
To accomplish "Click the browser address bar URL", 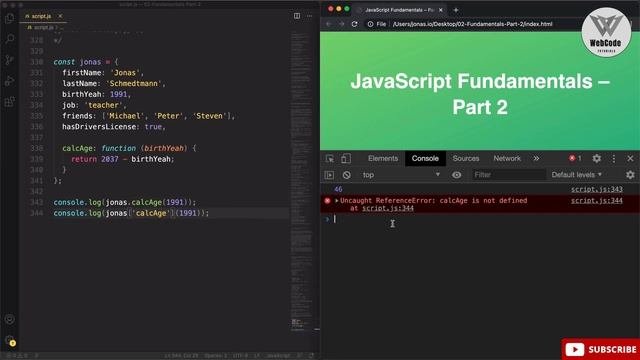I will click(x=472, y=24).
